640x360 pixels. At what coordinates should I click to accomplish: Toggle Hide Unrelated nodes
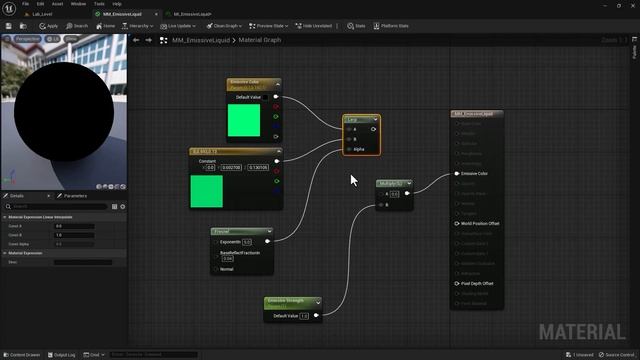point(313,26)
